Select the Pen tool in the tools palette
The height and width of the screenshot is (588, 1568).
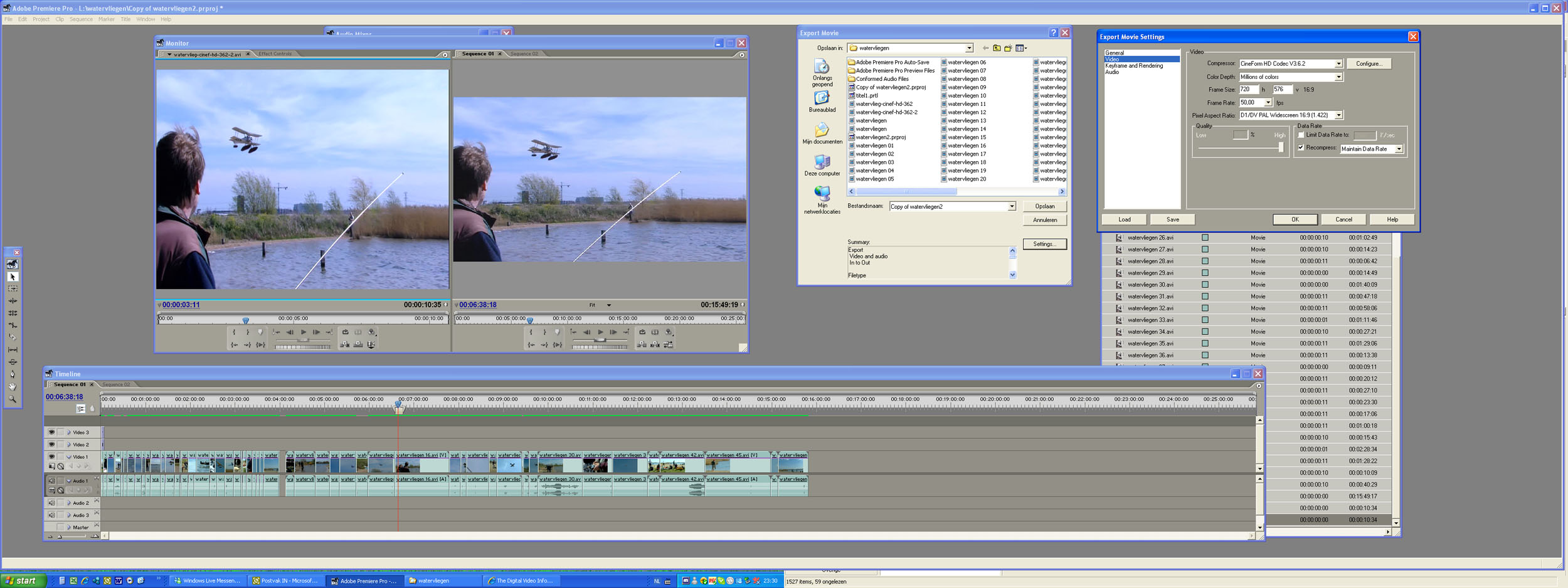coord(13,374)
